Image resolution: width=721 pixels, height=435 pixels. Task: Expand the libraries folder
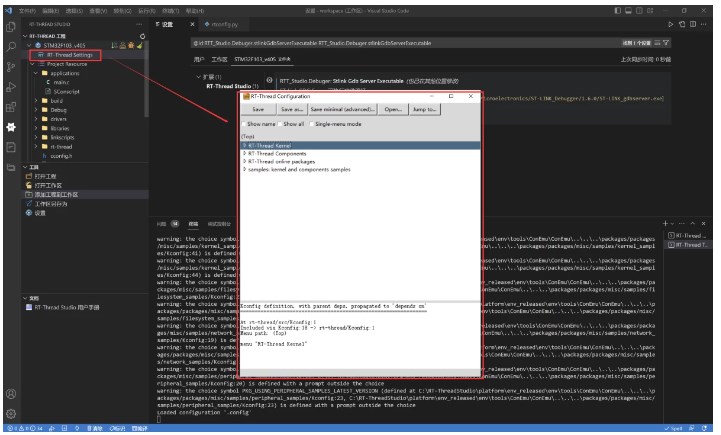(36, 128)
